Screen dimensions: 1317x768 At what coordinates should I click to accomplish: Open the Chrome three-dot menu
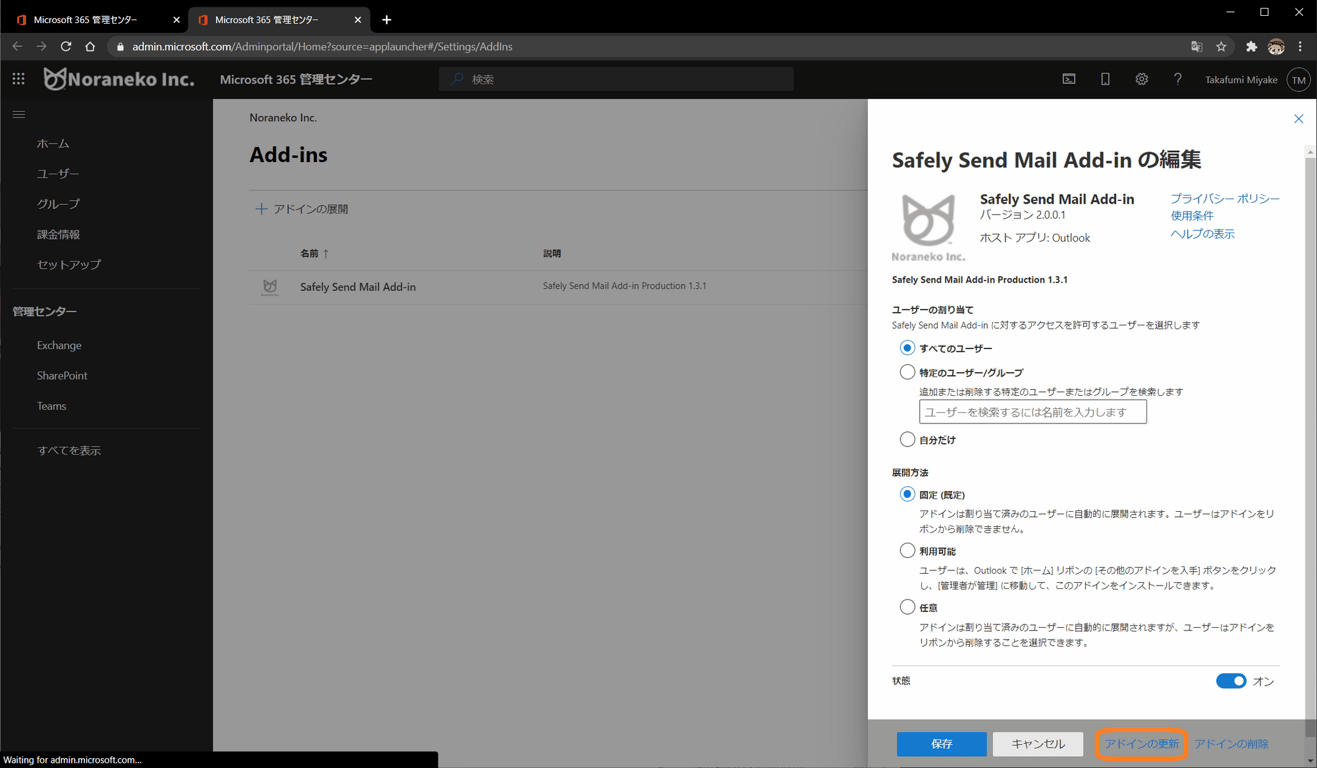[x=1300, y=46]
